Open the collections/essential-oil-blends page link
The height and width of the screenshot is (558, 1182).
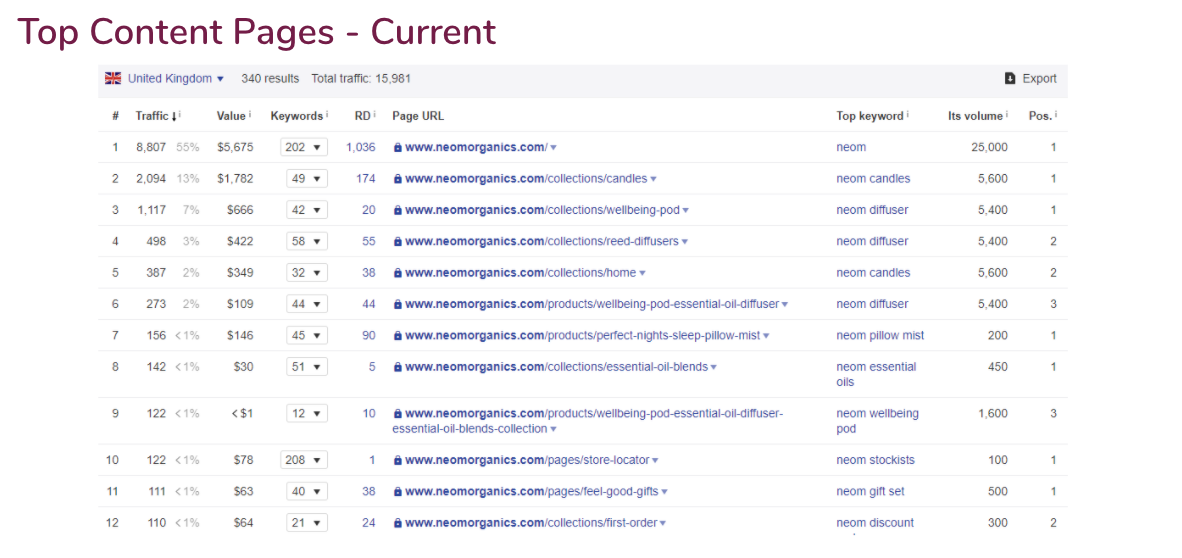[x=556, y=367]
